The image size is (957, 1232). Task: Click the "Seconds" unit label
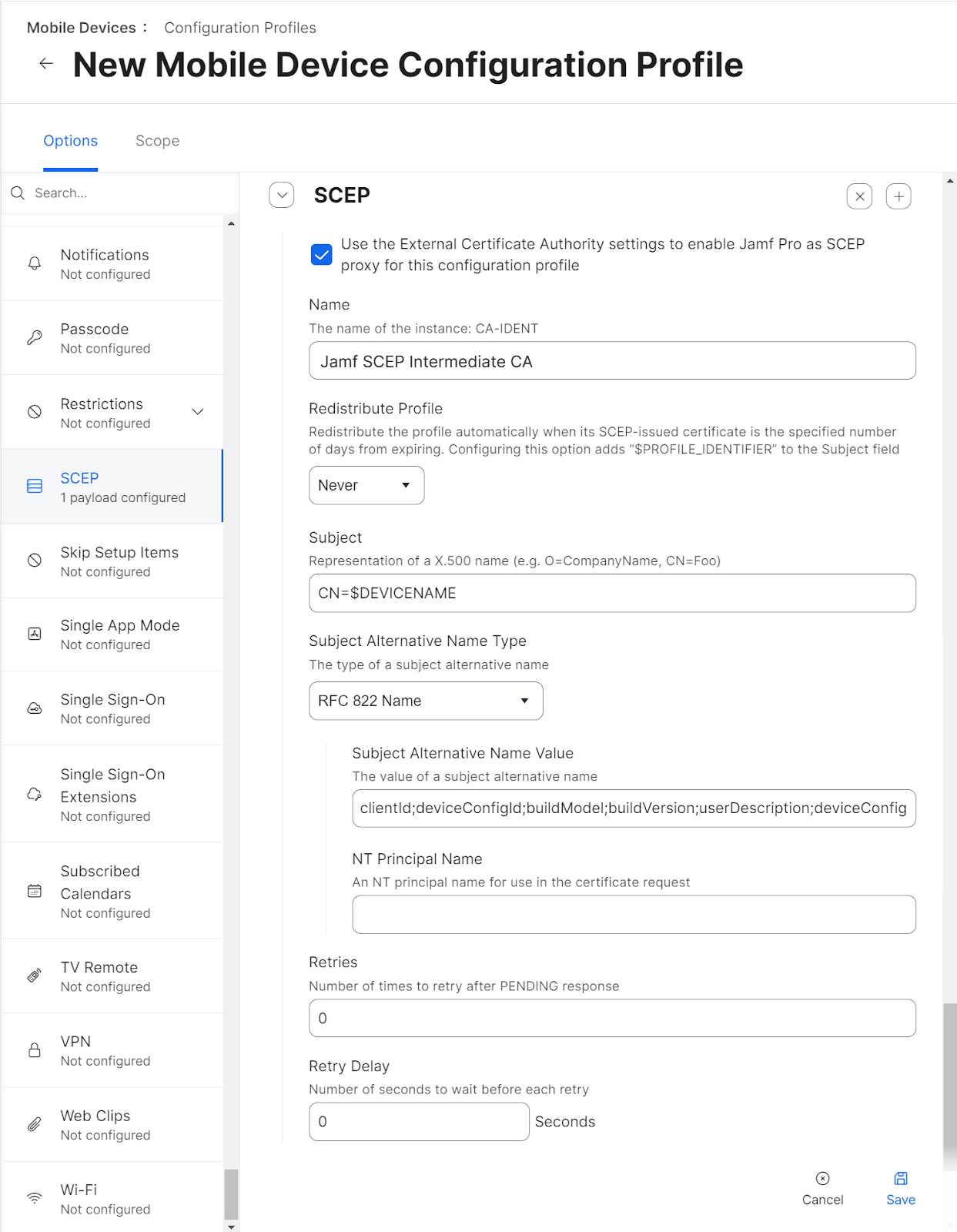coord(565,1122)
